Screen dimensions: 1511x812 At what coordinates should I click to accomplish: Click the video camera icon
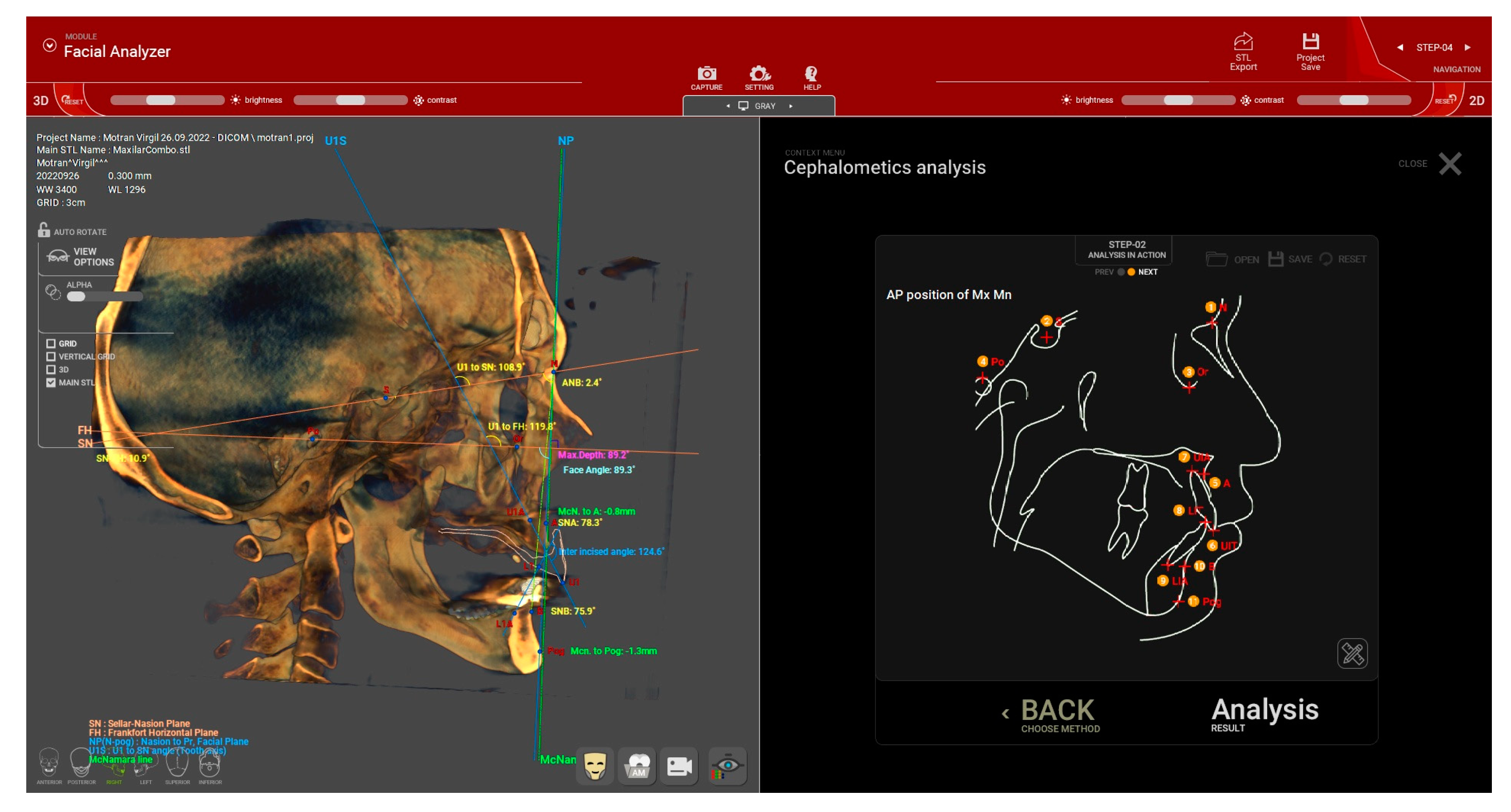pos(679,766)
